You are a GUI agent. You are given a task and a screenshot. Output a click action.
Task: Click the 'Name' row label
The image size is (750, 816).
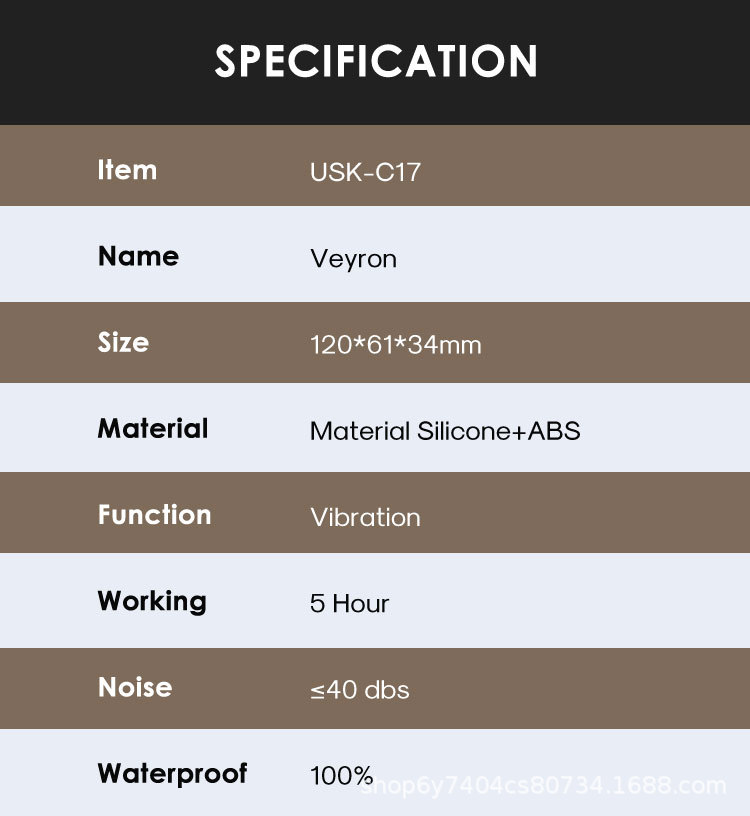coord(138,256)
